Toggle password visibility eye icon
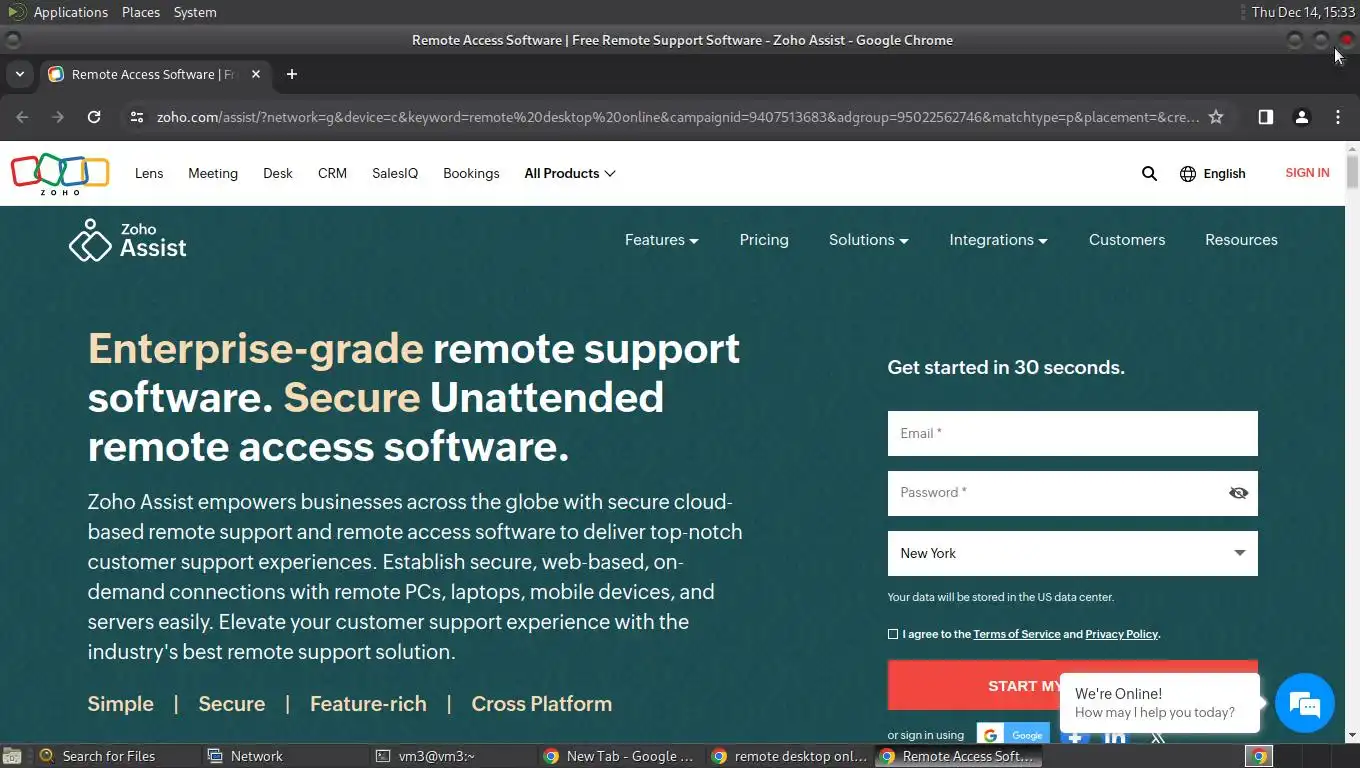Image resolution: width=1360 pixels, height=768 pixels. (x=1239, y=493)
